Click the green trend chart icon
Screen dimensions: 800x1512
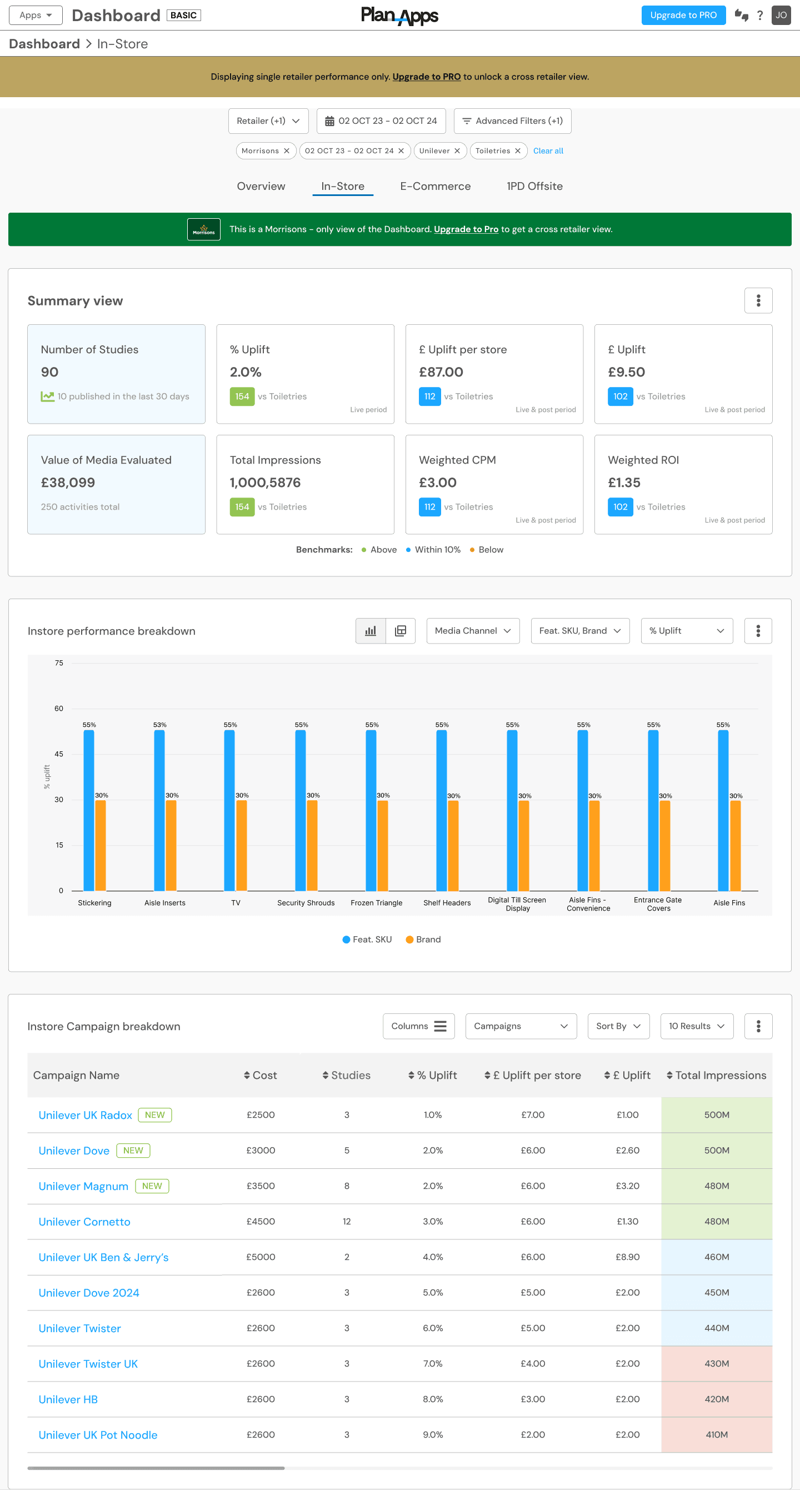point(48,397)
